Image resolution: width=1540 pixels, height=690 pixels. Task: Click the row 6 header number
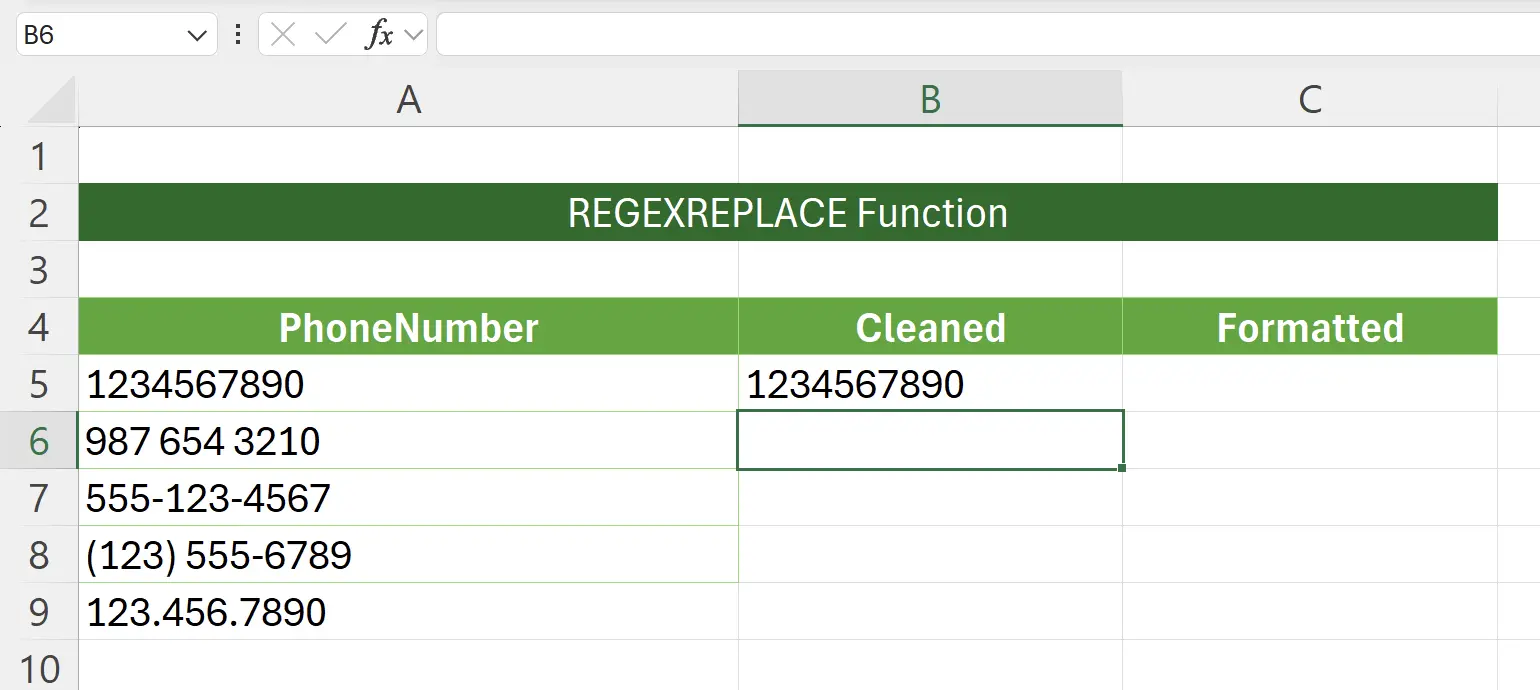pyautogui.click(x=40, y=441)
